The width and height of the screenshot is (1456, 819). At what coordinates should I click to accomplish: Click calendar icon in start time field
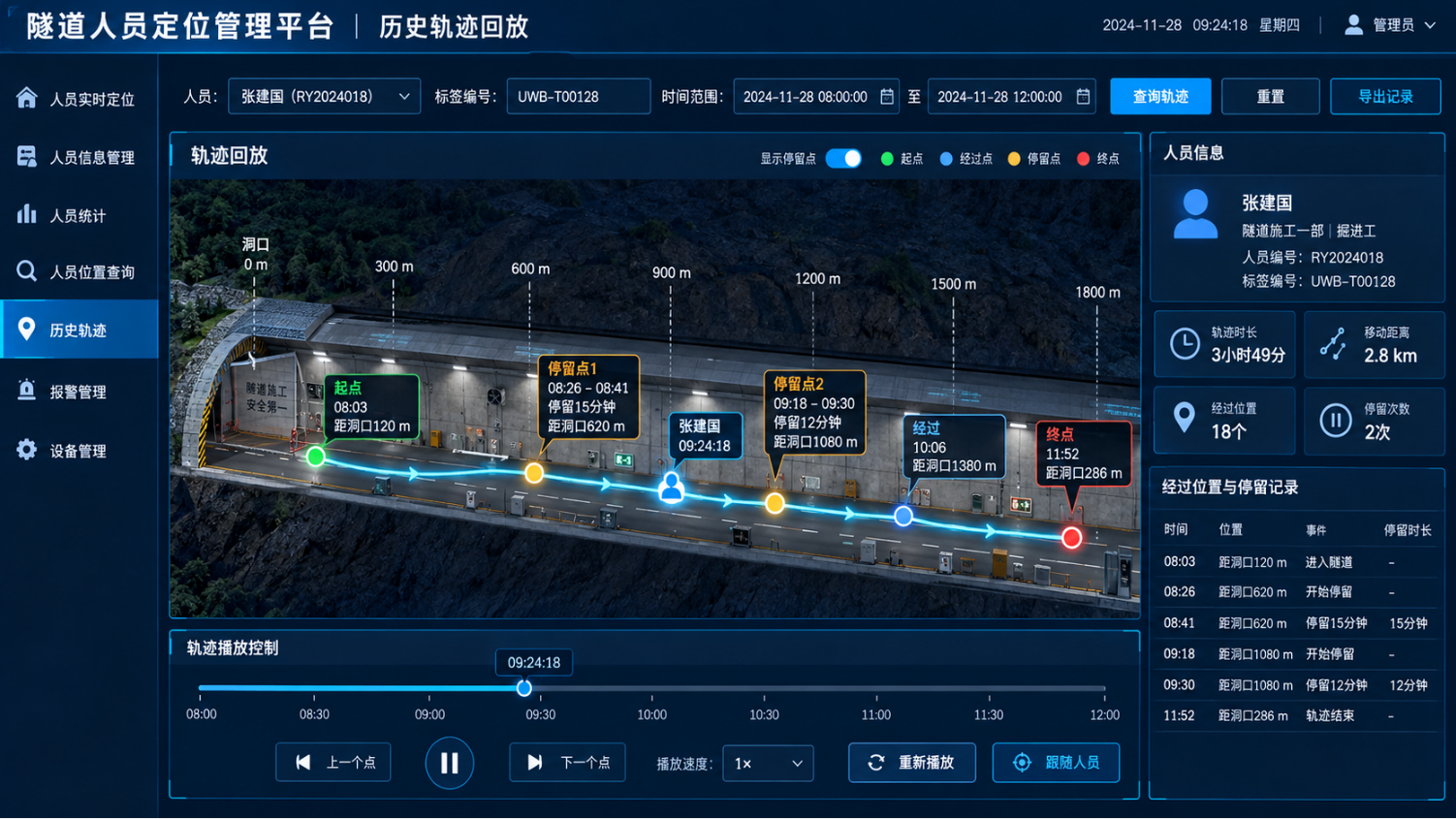(x=886, y=96)
